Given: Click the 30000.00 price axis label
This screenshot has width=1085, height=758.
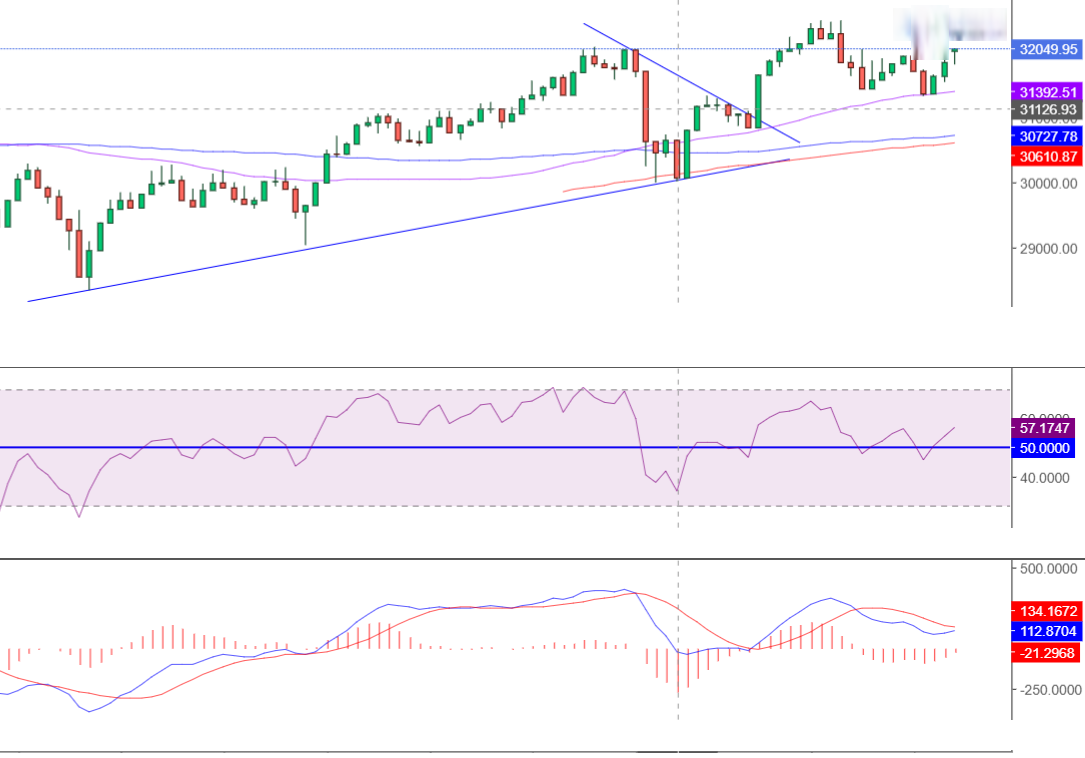Looking at the screenshot, I should (x=1048, y=183).
